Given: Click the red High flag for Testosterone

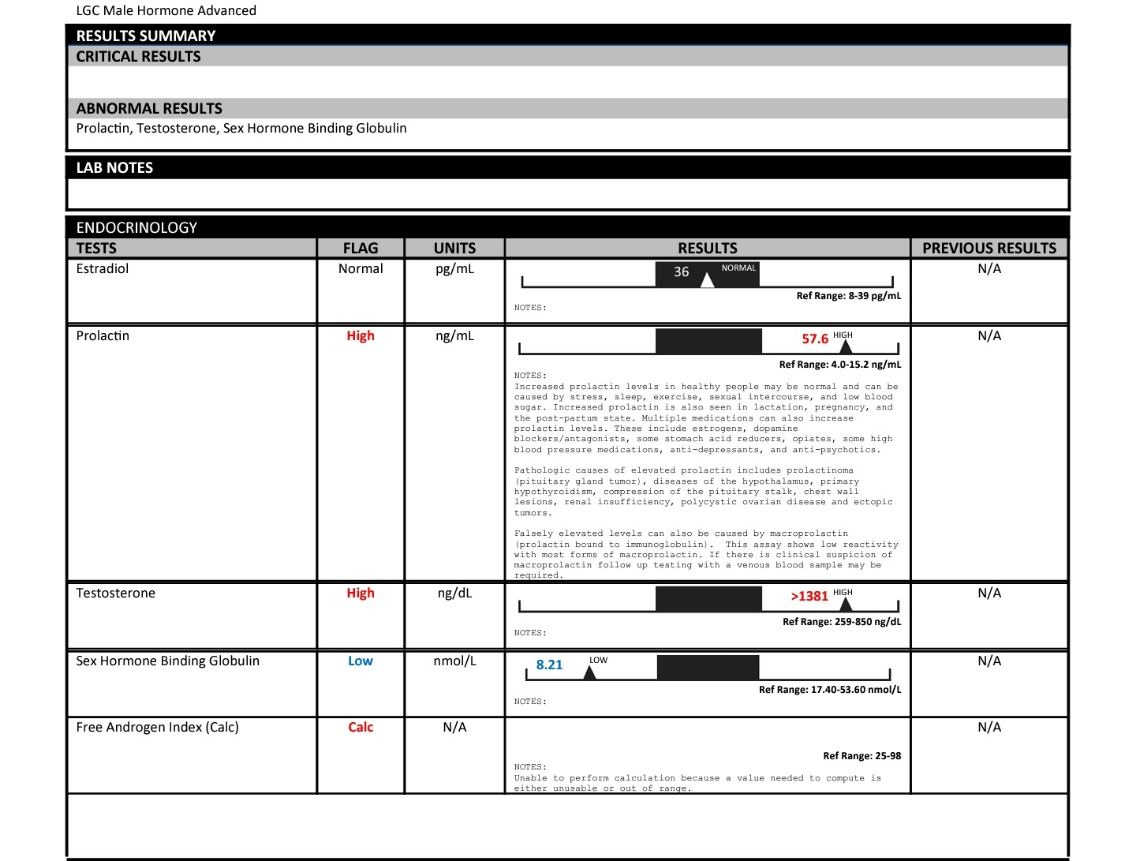Looking at the screenshot, I should click(x=360, y=593).
